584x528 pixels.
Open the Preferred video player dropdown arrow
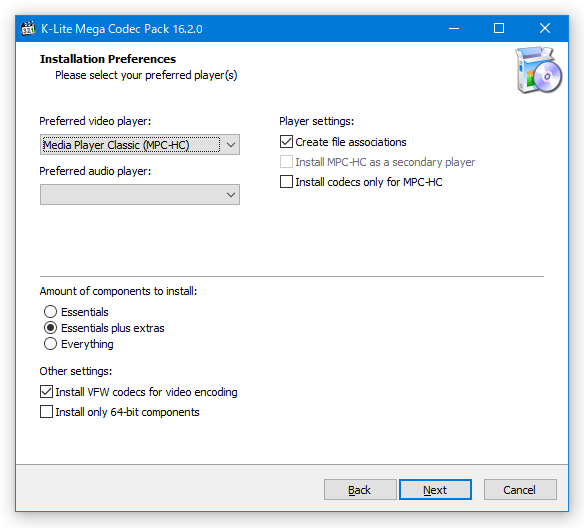point(231,144)
